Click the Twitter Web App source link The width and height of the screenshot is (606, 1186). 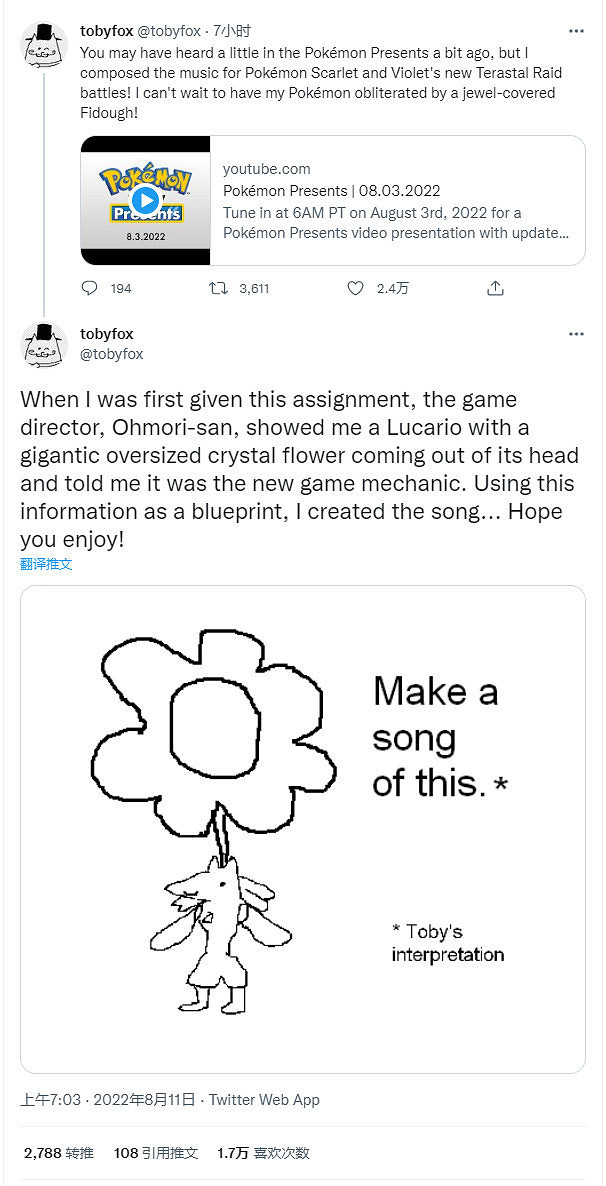[264, 1100]
